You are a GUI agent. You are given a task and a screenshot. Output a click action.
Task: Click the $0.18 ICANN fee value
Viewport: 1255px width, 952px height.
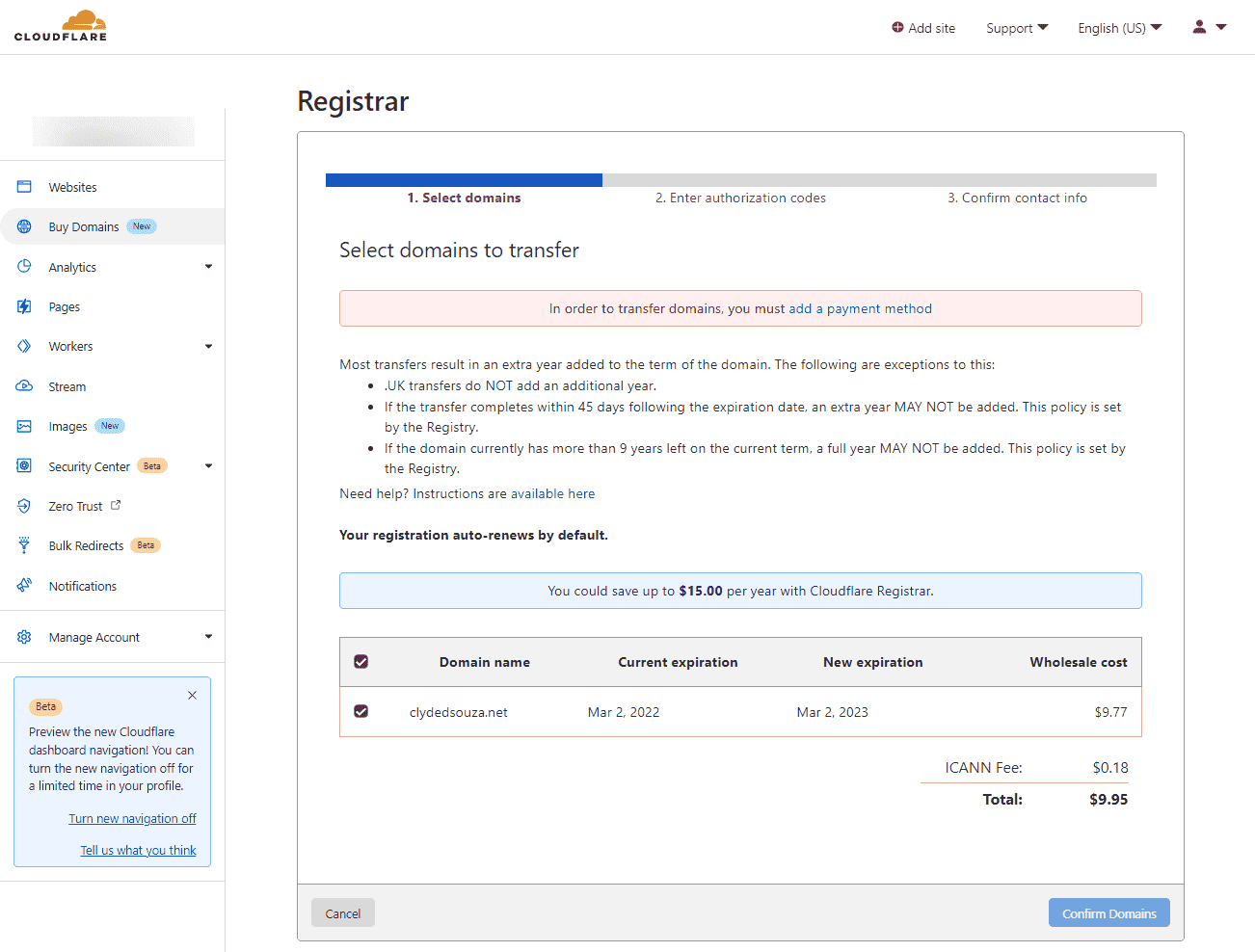1110,768
